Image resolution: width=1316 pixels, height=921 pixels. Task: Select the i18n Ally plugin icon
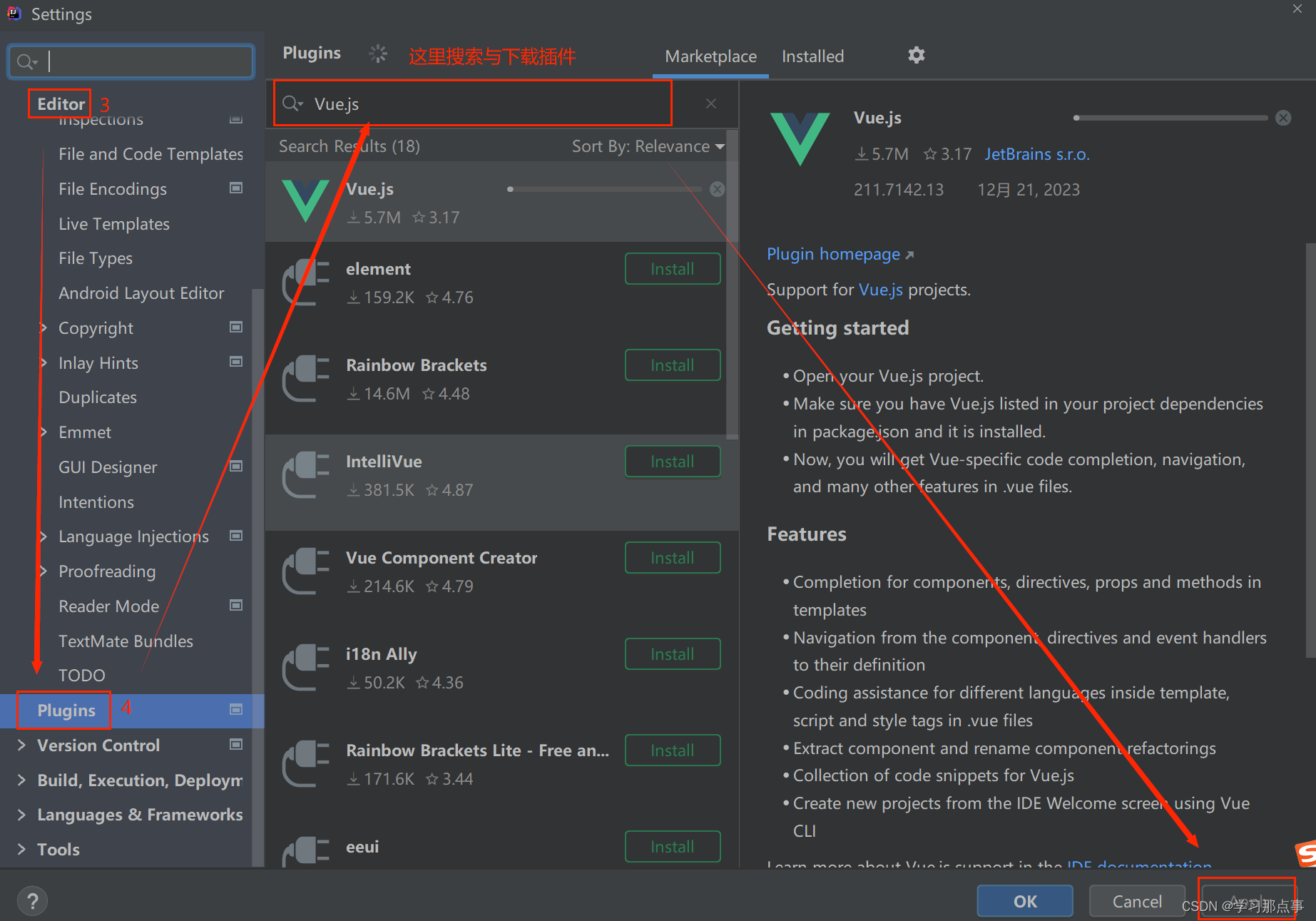tap(305, 668)
